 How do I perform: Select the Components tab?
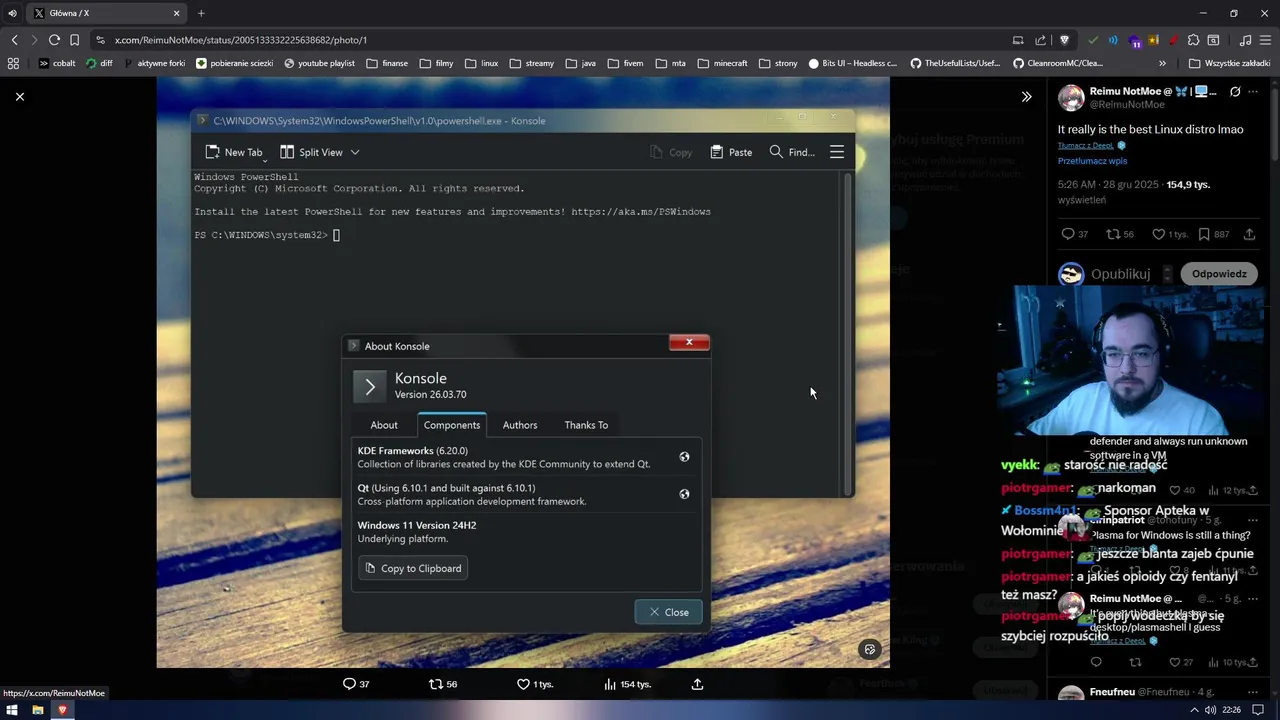[452, 425]
